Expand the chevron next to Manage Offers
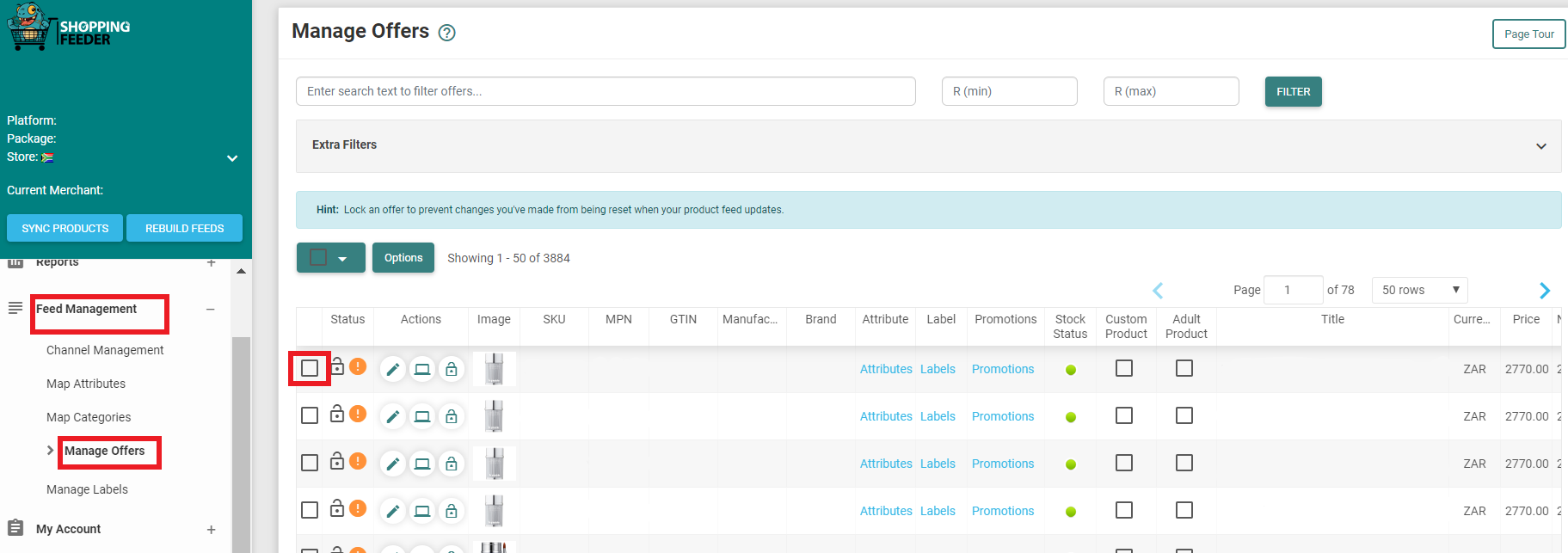The image size is (1568, 553). point(50,450)
